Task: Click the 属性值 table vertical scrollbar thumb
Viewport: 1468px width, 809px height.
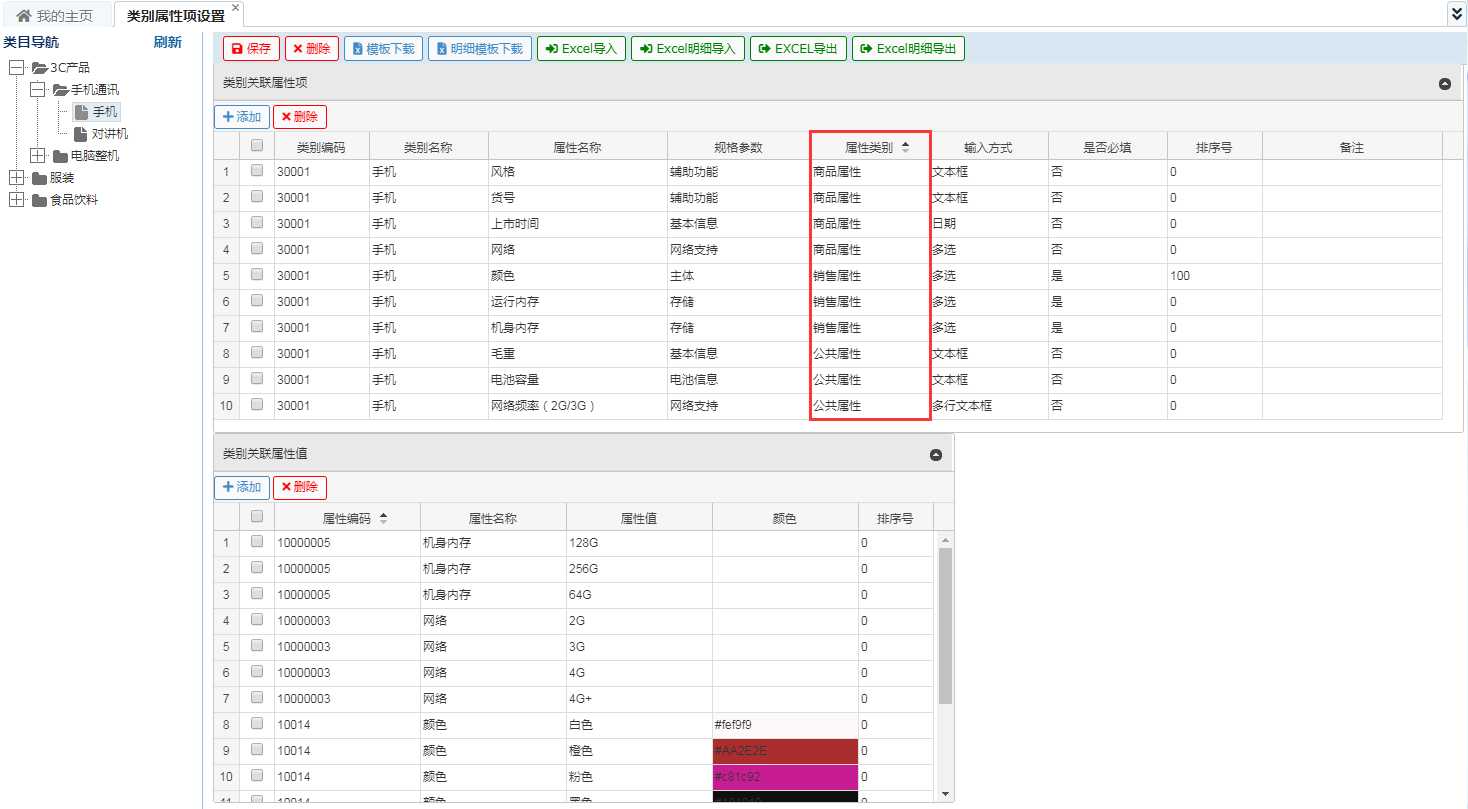Action: click(945, 626)
